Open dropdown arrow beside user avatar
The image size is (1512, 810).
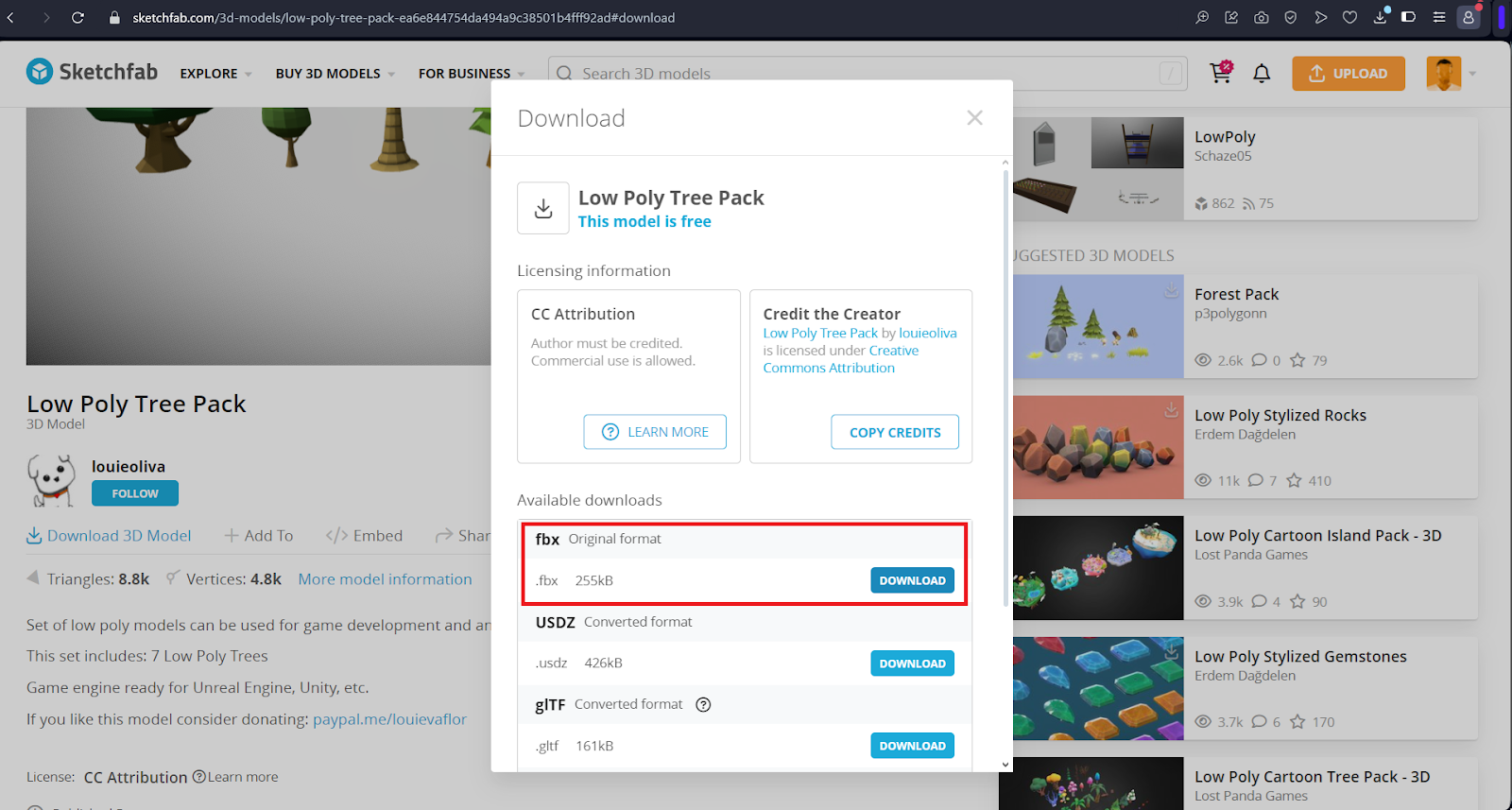(x=1472, y=74)
